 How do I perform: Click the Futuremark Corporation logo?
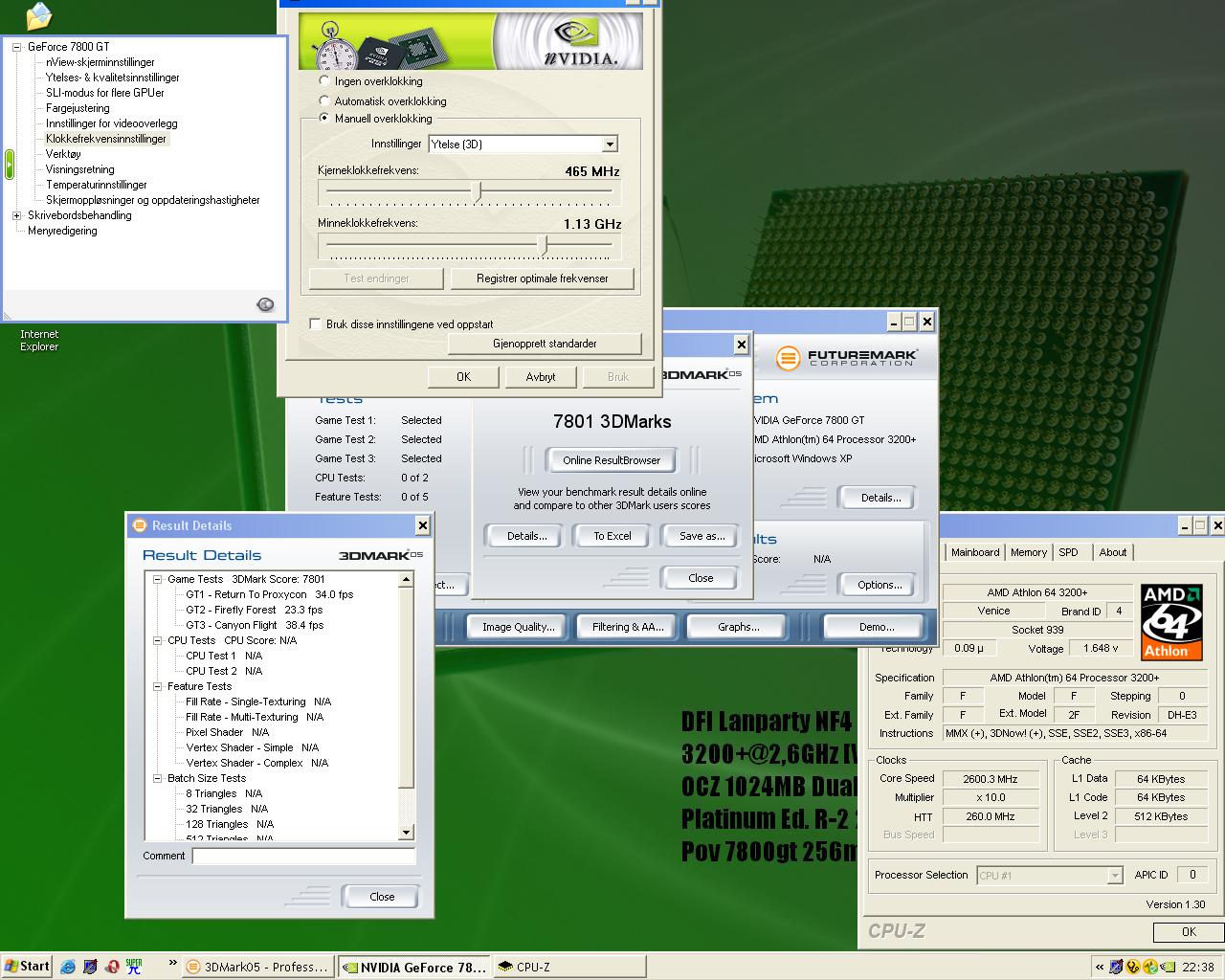(x=847, y=358)
